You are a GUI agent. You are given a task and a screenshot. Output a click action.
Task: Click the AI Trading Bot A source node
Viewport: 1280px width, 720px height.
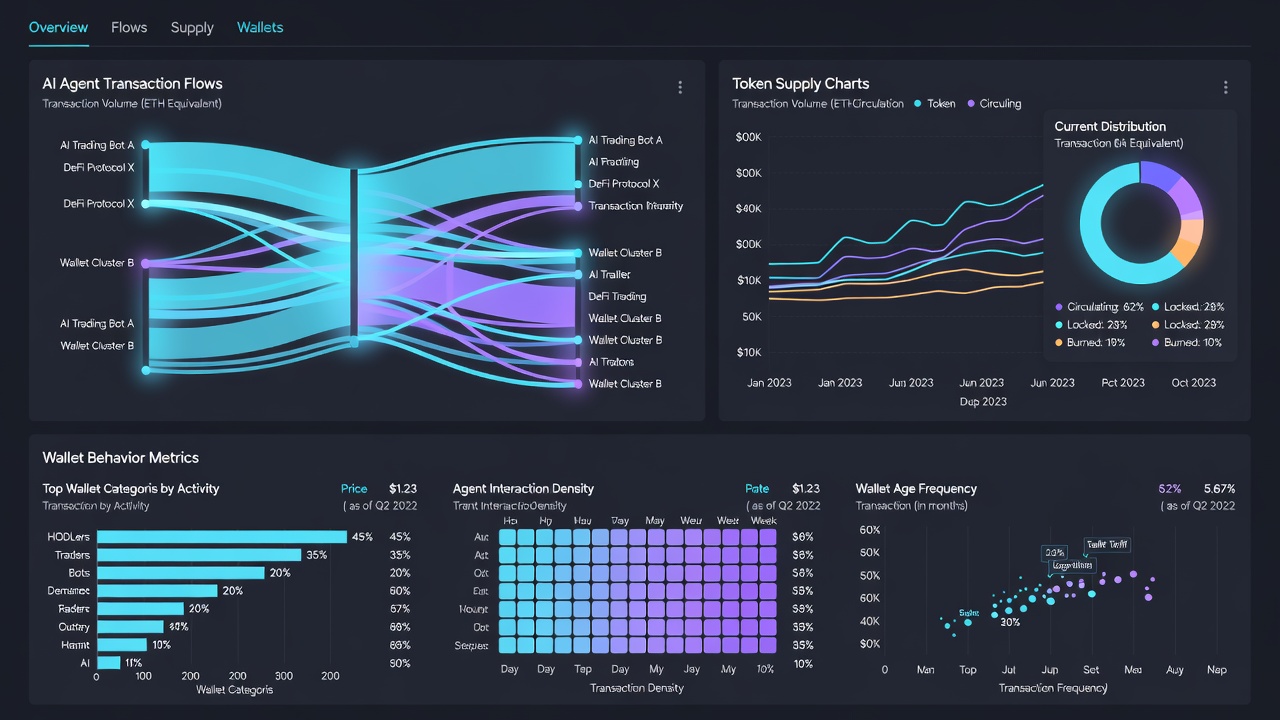(145, 145)
